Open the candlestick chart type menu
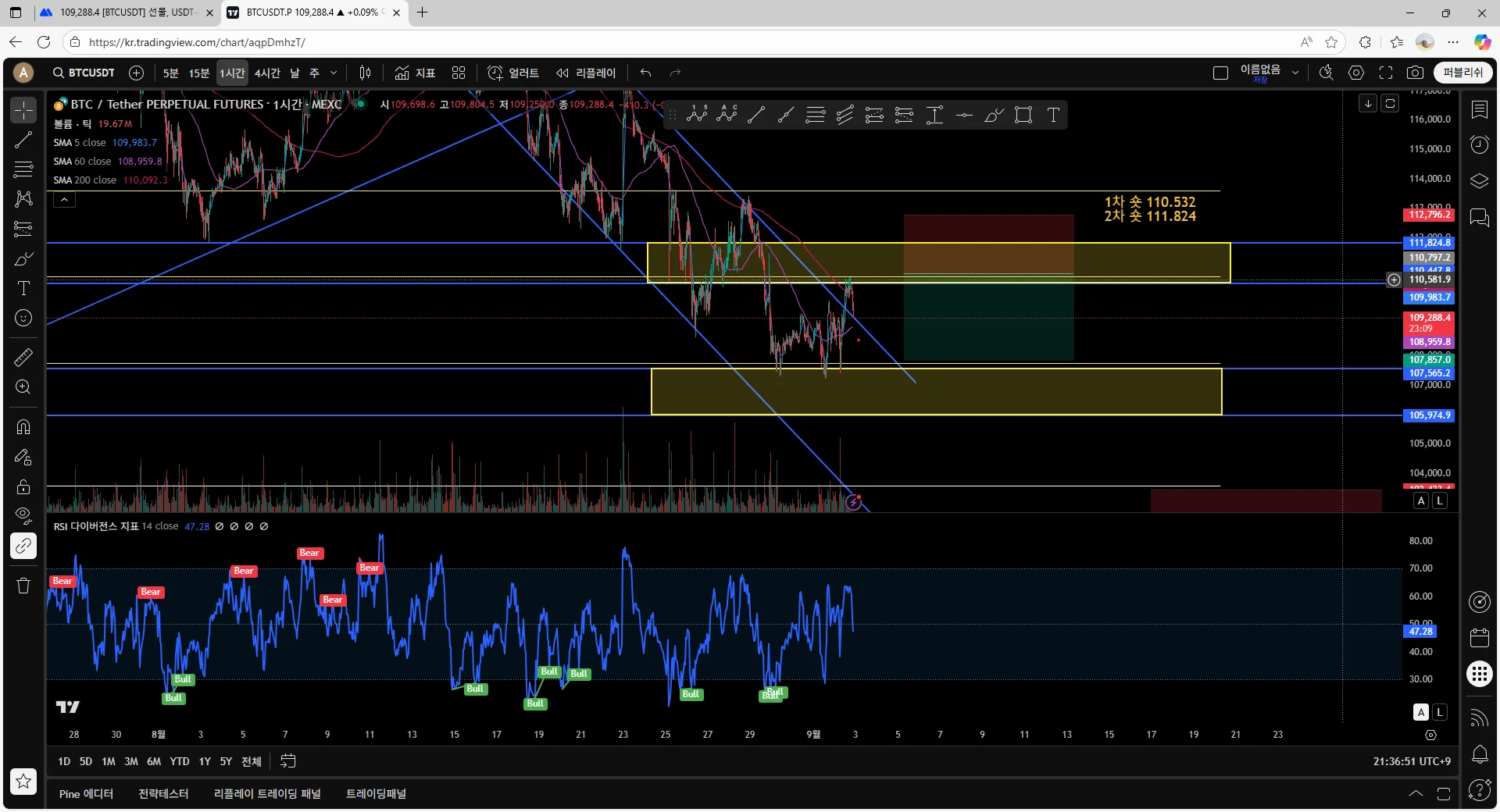The width and height of the screenshot is (1500, 812). point(365,73)
